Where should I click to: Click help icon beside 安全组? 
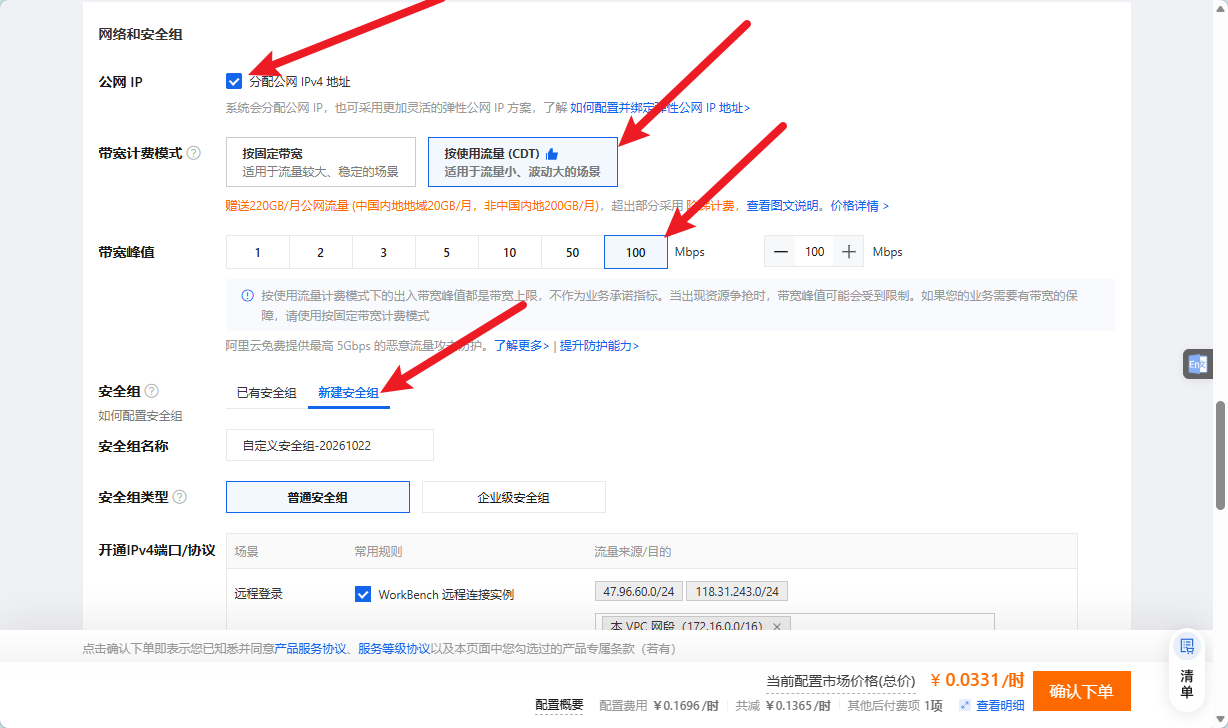point(152,391)
